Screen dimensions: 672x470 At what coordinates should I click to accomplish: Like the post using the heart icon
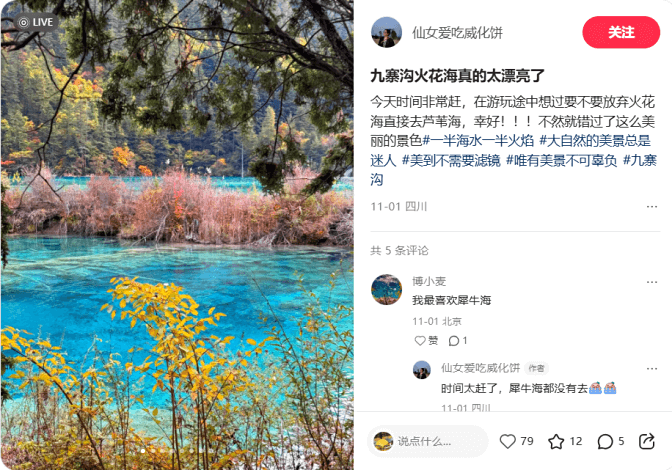coord(508,441)
